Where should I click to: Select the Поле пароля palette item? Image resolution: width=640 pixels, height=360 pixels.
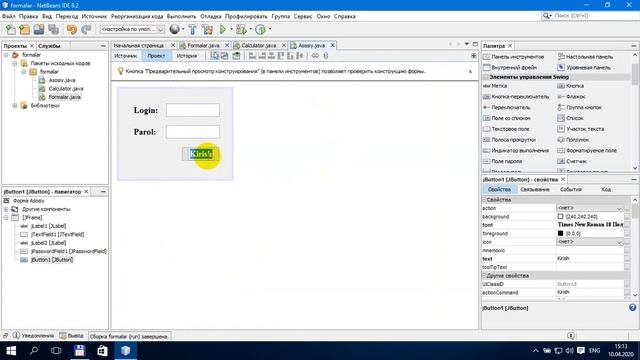pyautogui.click(x=502, y=161)
